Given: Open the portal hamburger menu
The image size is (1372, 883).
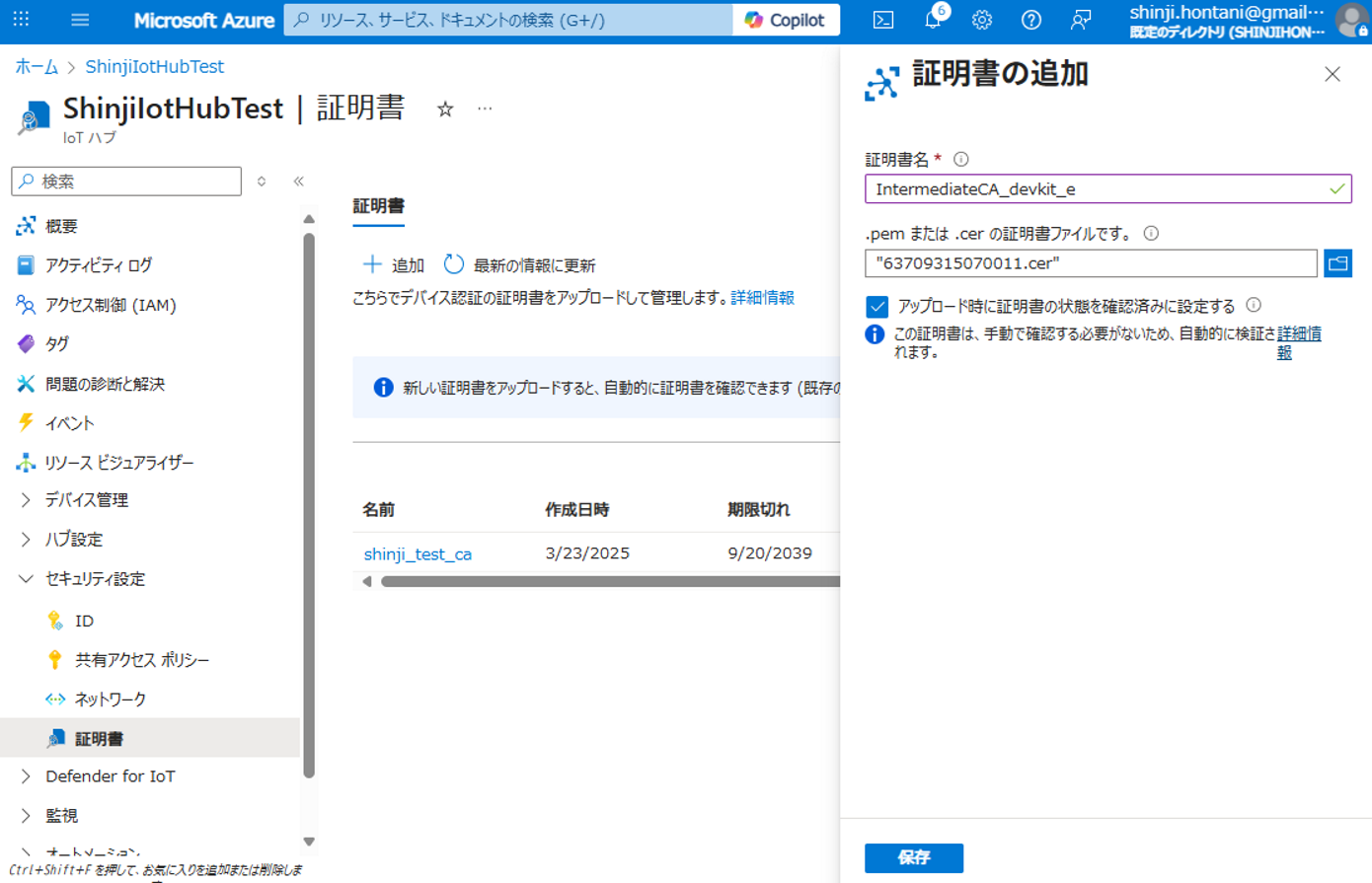Looking at the screenshot, I should (80, 20).
